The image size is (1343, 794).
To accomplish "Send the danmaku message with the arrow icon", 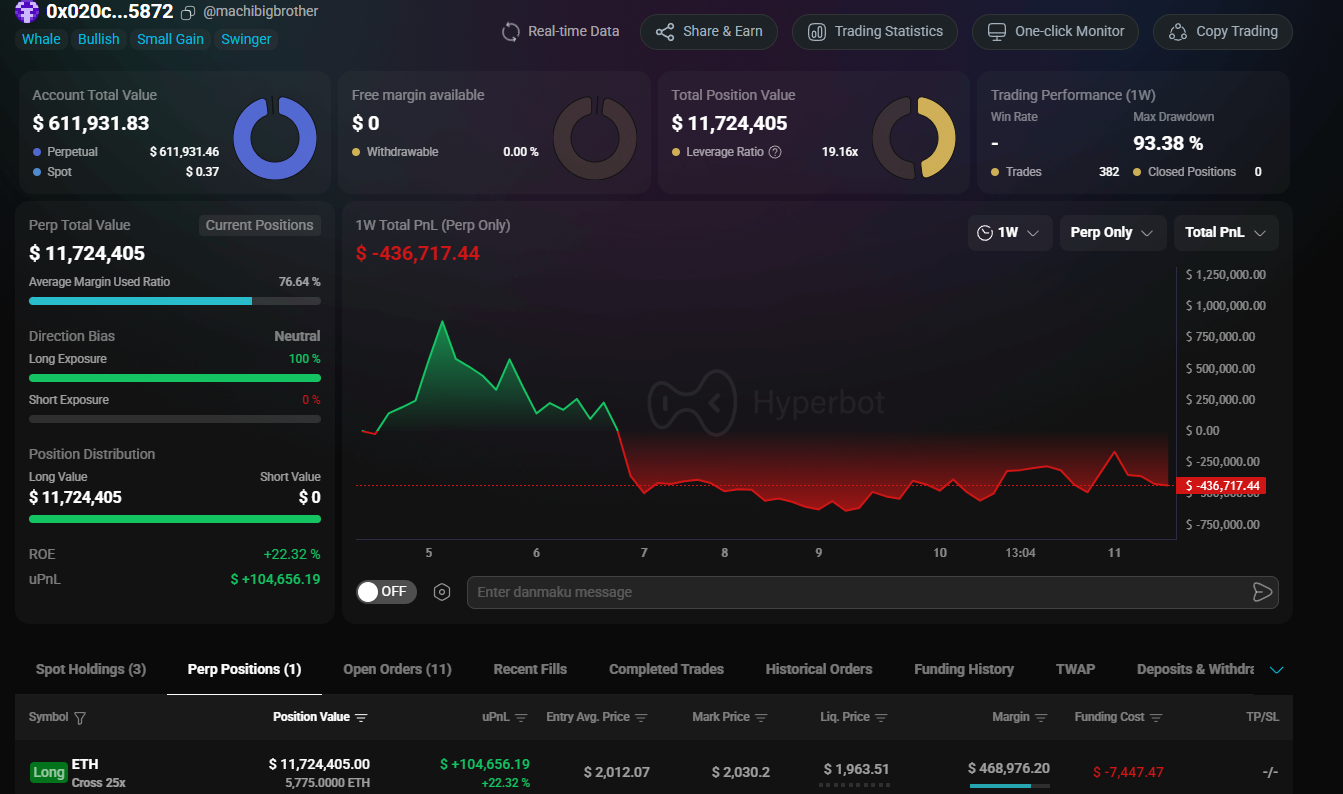I will tap(1262, 592).
